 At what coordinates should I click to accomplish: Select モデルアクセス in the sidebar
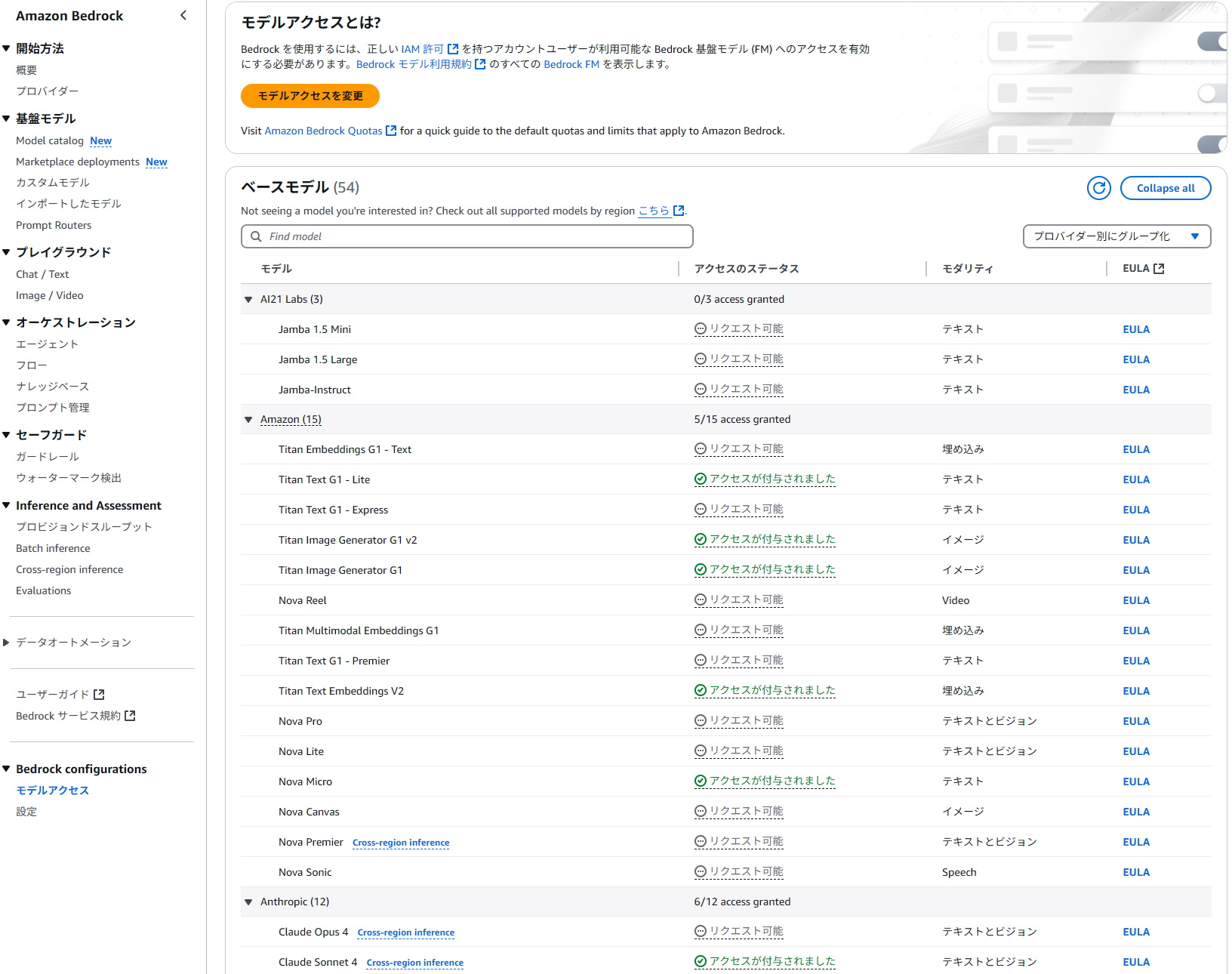click(53, 791)
